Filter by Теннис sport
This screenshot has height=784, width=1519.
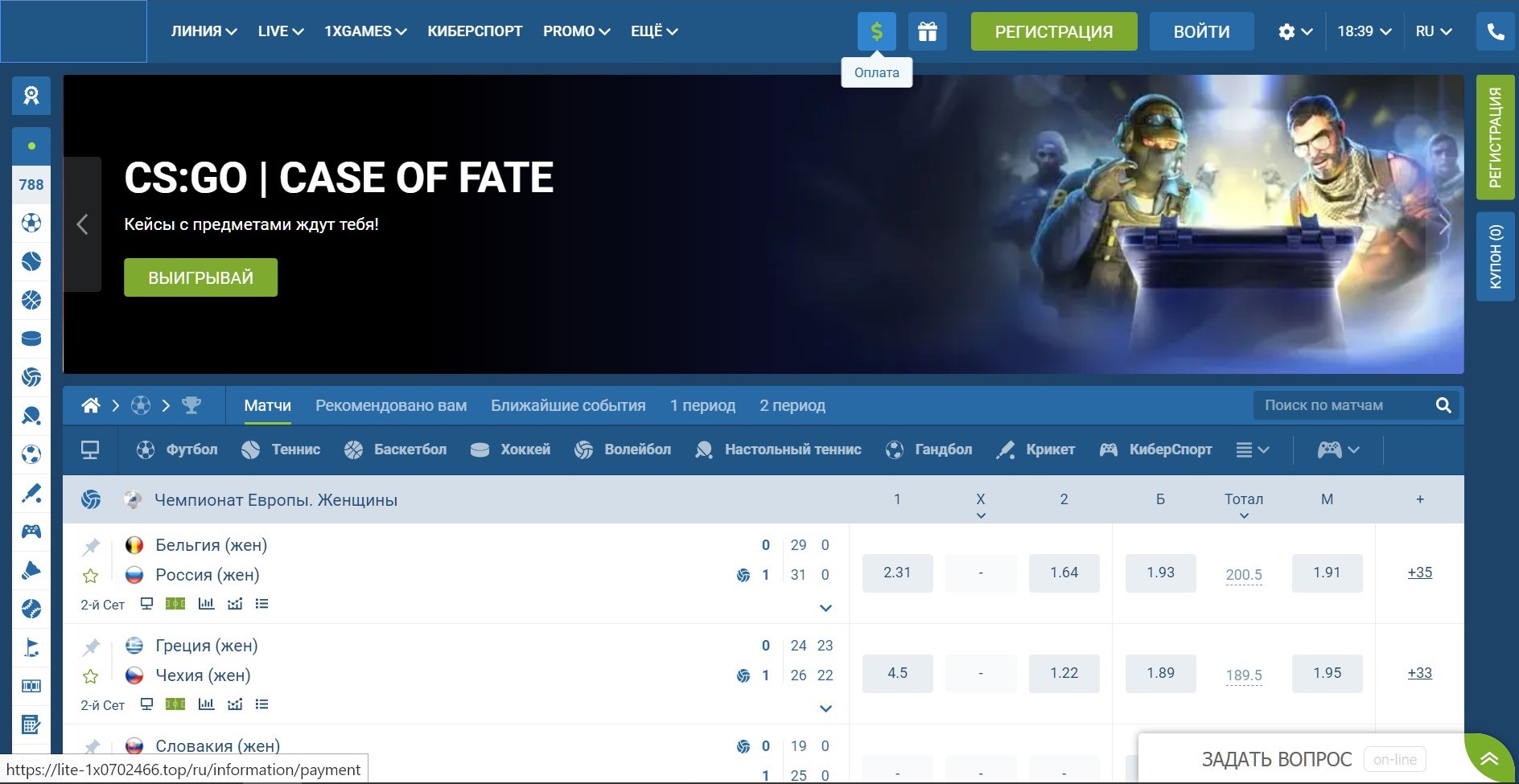pyautogui.click(x=281, y=449)
